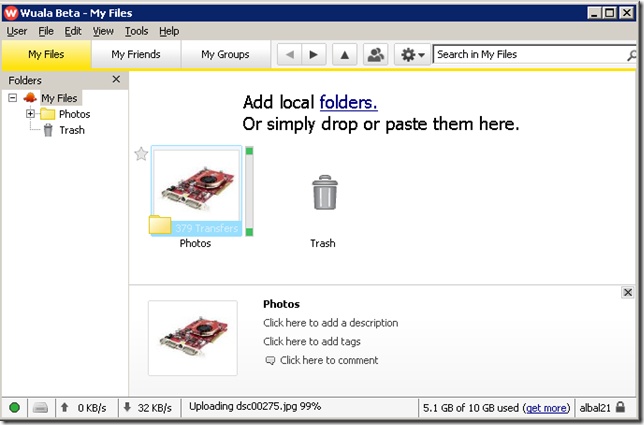Click the Trash caption under bin icon
This screenshot has width=644, height=425.
(x=323, y=244)
